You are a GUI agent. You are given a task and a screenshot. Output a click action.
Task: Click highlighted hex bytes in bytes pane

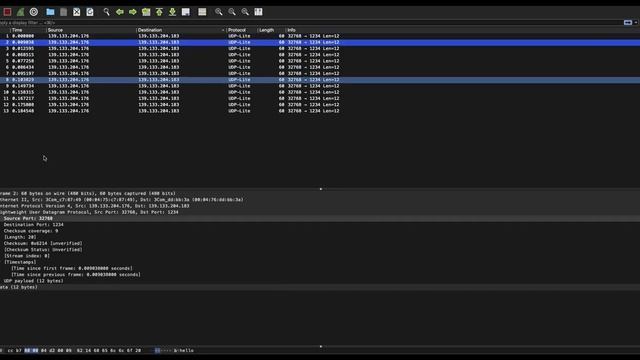pyautogui.click(x=31, y=351)
